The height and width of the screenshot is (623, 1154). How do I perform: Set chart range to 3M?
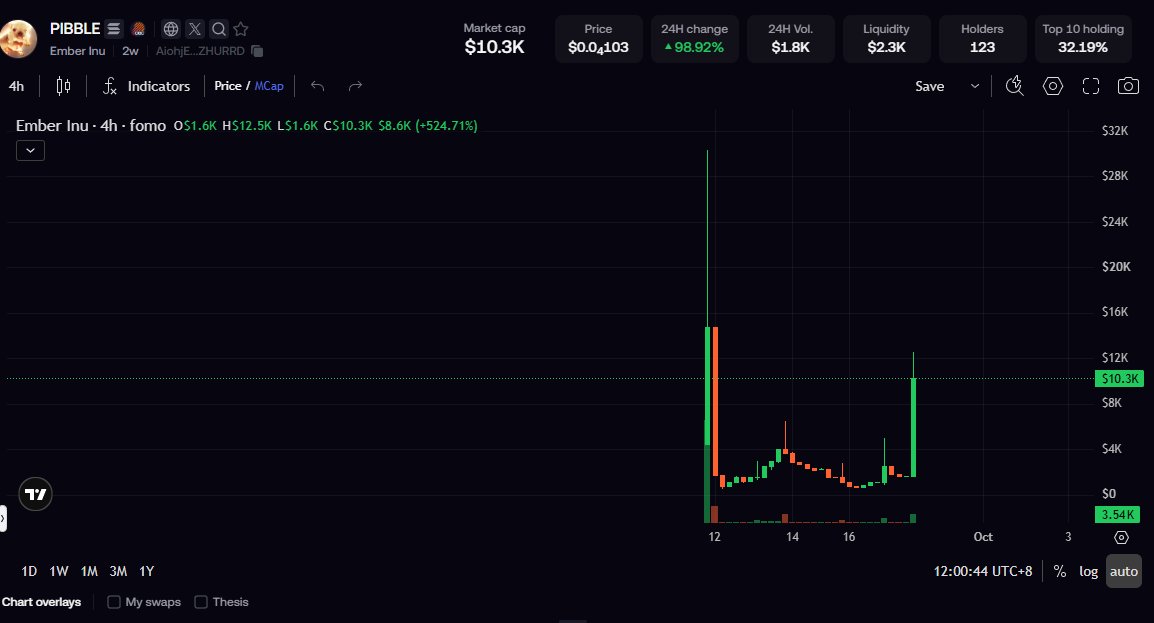click(118, 571)
